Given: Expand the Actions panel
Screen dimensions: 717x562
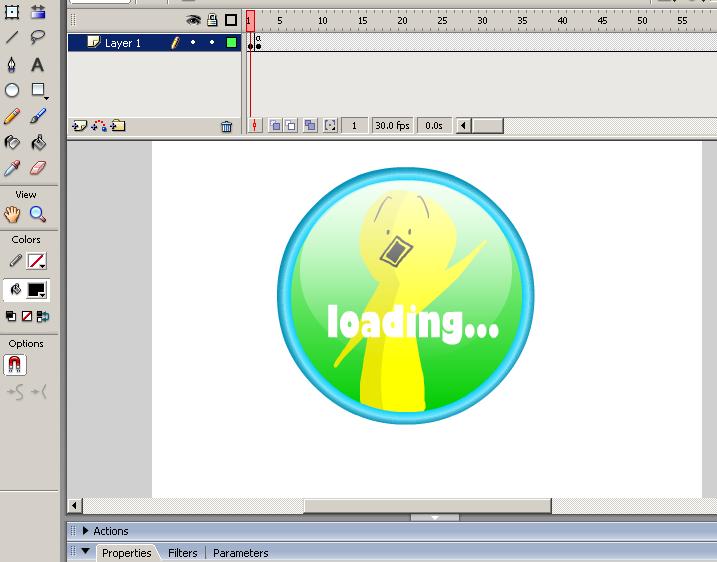Looking at the screenshot, I should pyautogui.click(x=86, y=531).
